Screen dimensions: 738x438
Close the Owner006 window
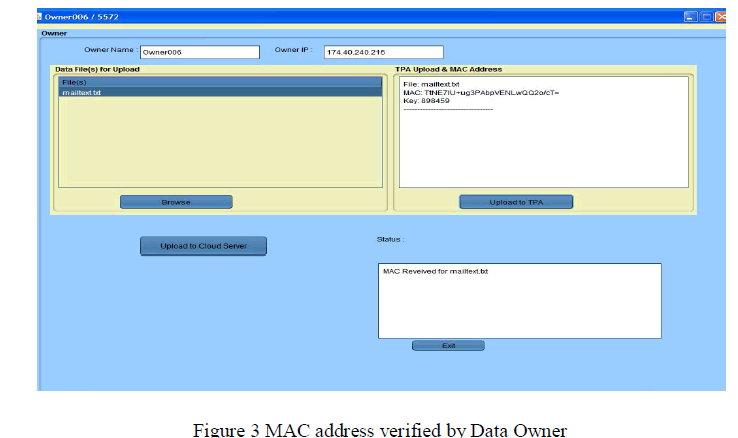pos(720,18)
